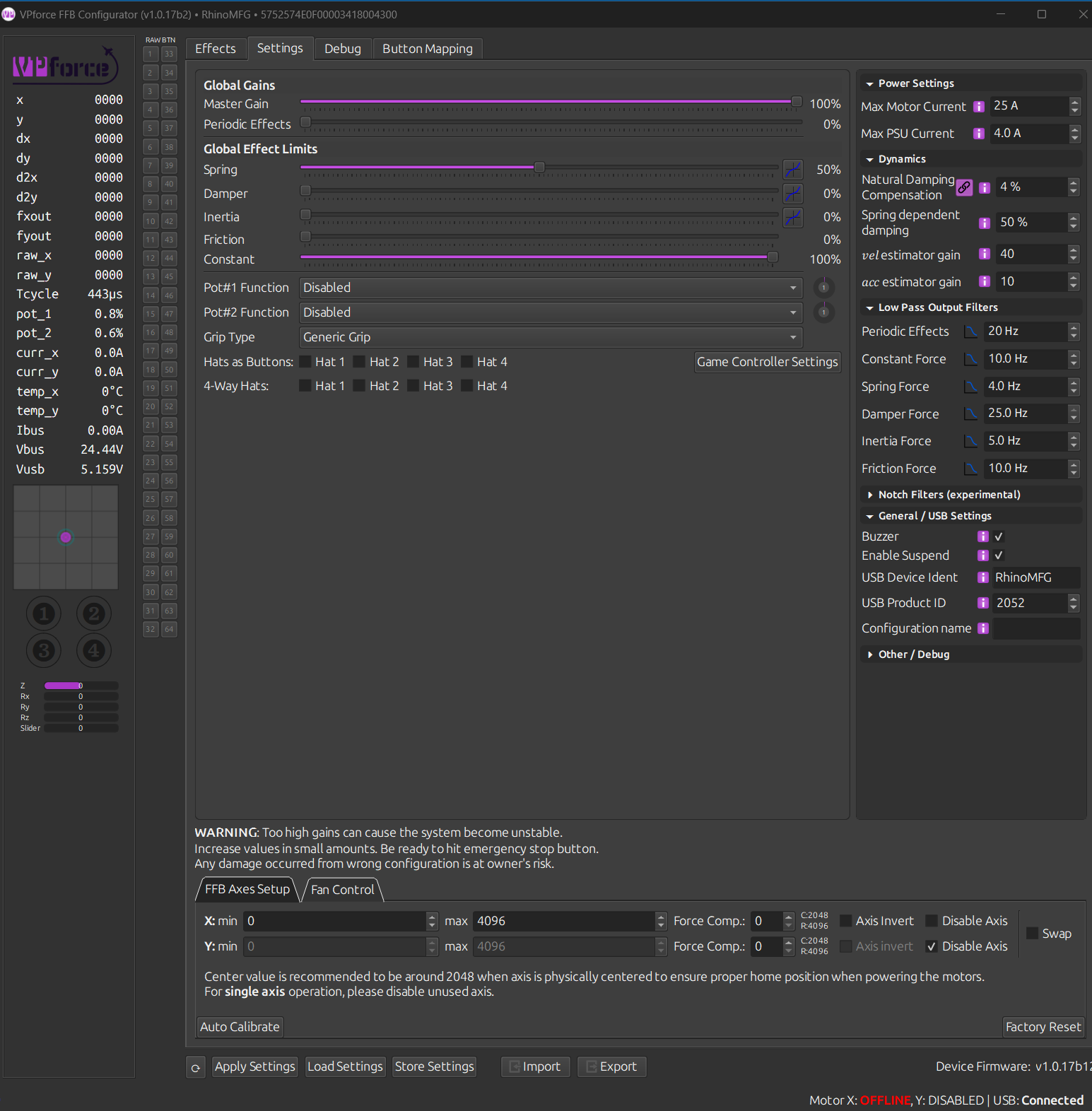Viewport: 1092px width, 1111px height.
Task: Click the Apply Settings button
Action: (x=255, y=1066)
